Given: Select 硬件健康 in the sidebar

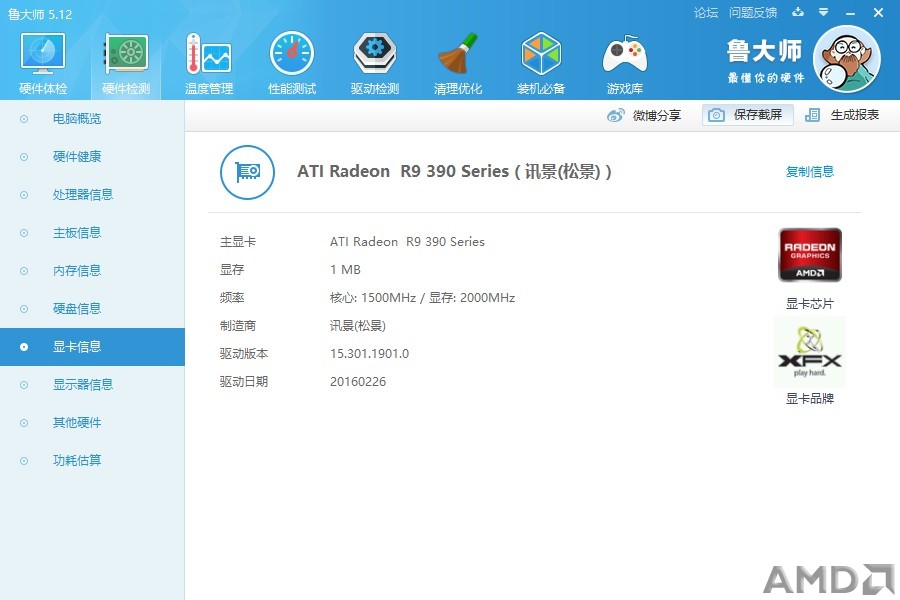Looking at the screenshot, I should [92, 157].
